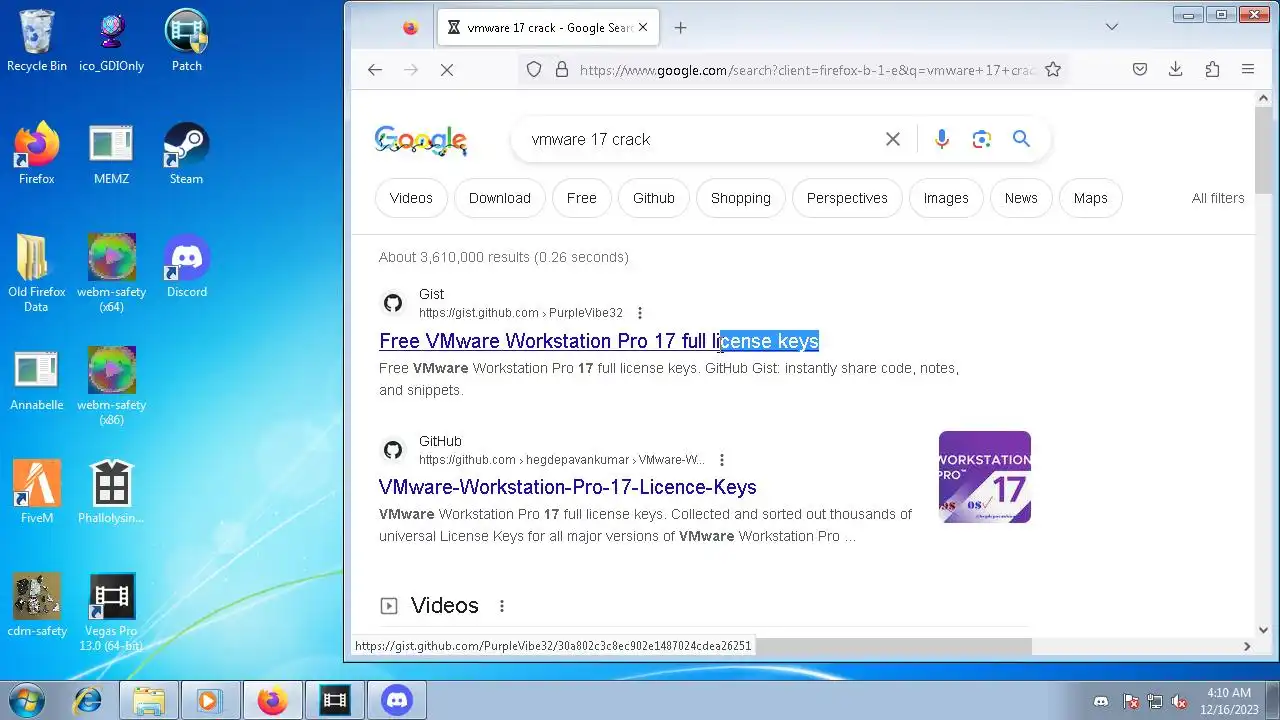
Task: Click the padlock site information icon
Action: [x=562, y=69]
